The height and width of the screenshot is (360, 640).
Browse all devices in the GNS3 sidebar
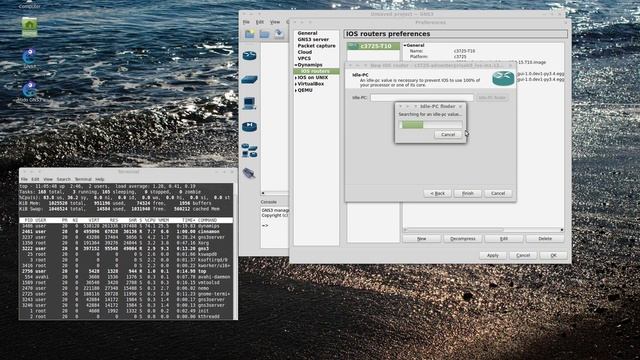click(249, 150)
